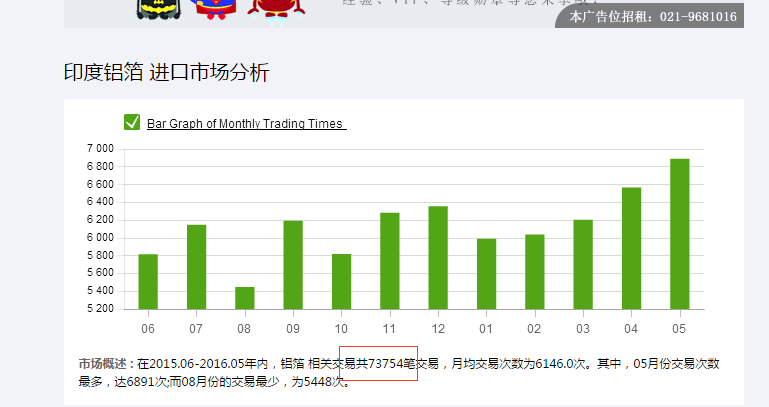Image resolution: width=769 pixels, height=407 pixels.
Task: Click the 06 x-axis month label
Action: pos(148,329)
